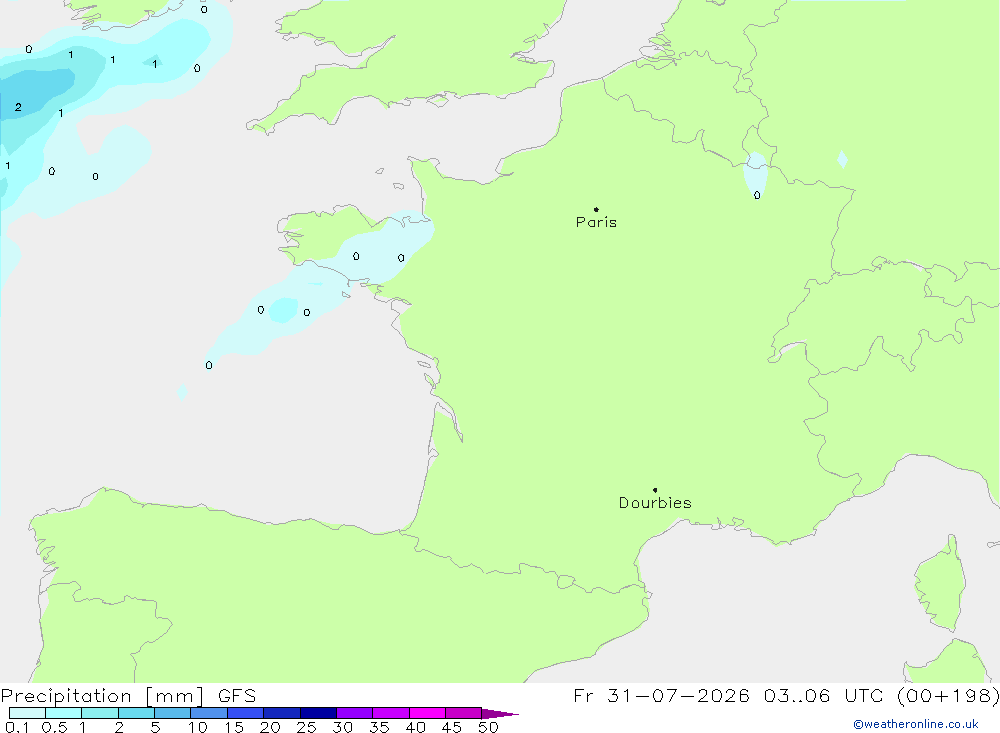Image resolution: width=1000 pixels, height=733 pixels.
Task: Pick the 20–25 mm legend color swatch
Action: (282, 713)
